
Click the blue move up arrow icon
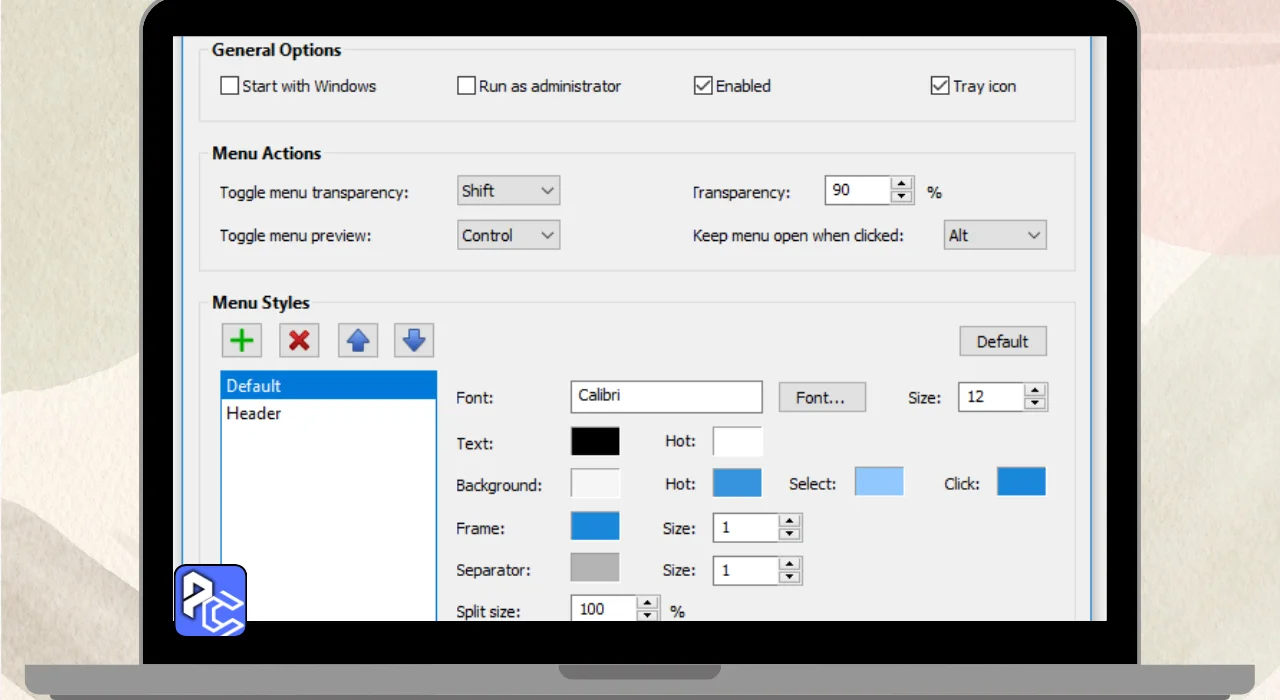pyautogui.click(x=357, y=341)
